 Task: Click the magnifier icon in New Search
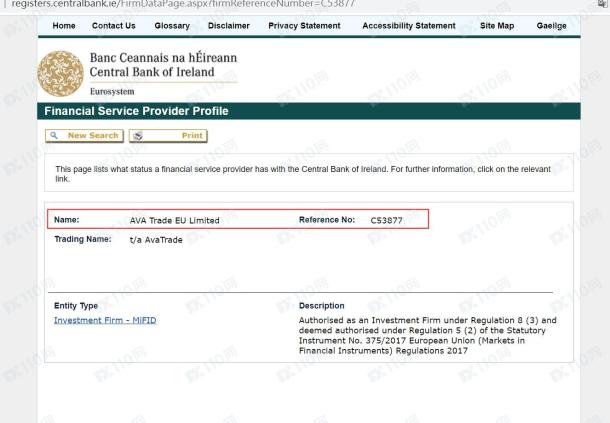coord(54,135)
